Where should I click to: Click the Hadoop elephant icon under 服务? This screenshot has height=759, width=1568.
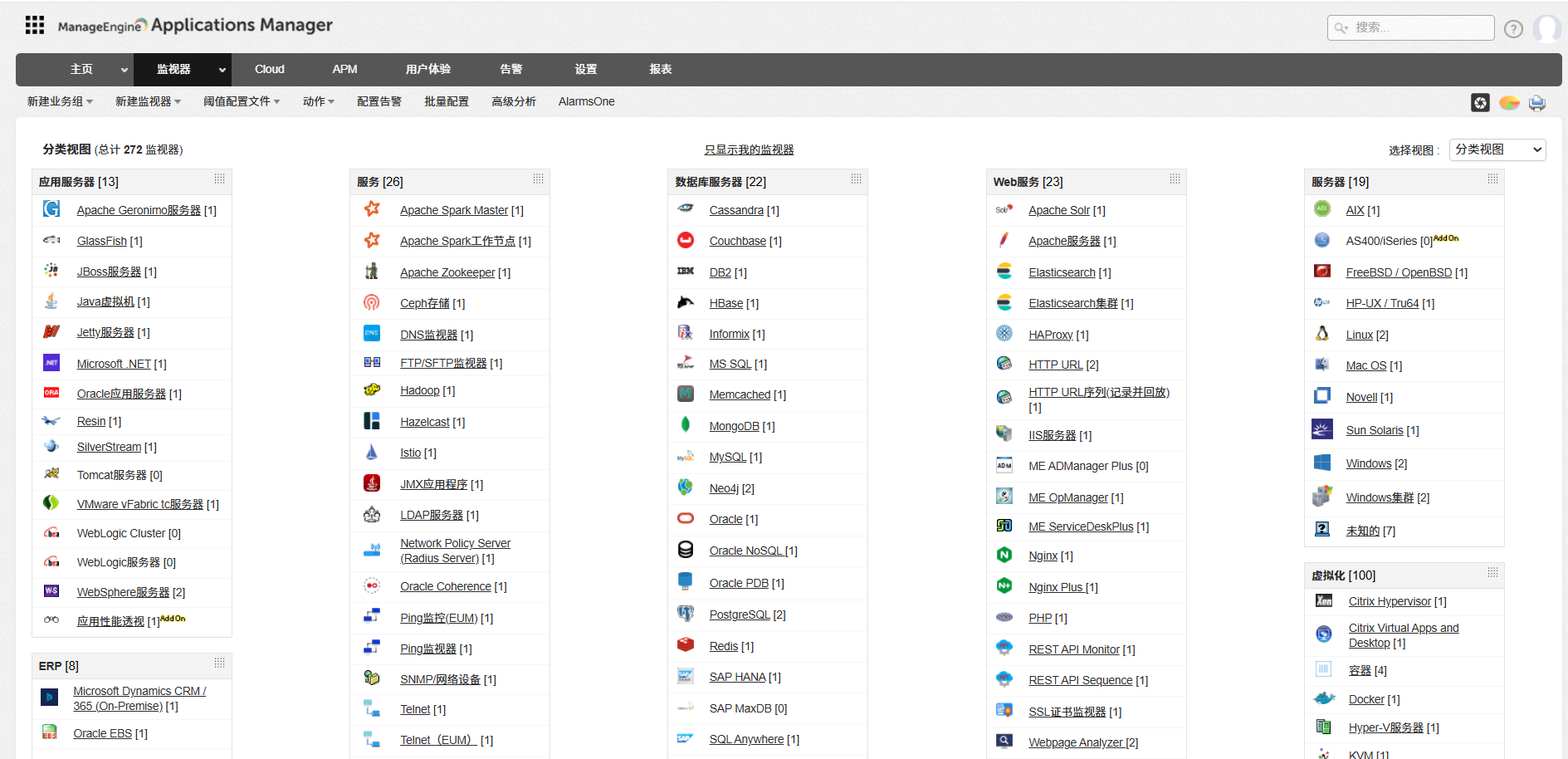(371, 389)
